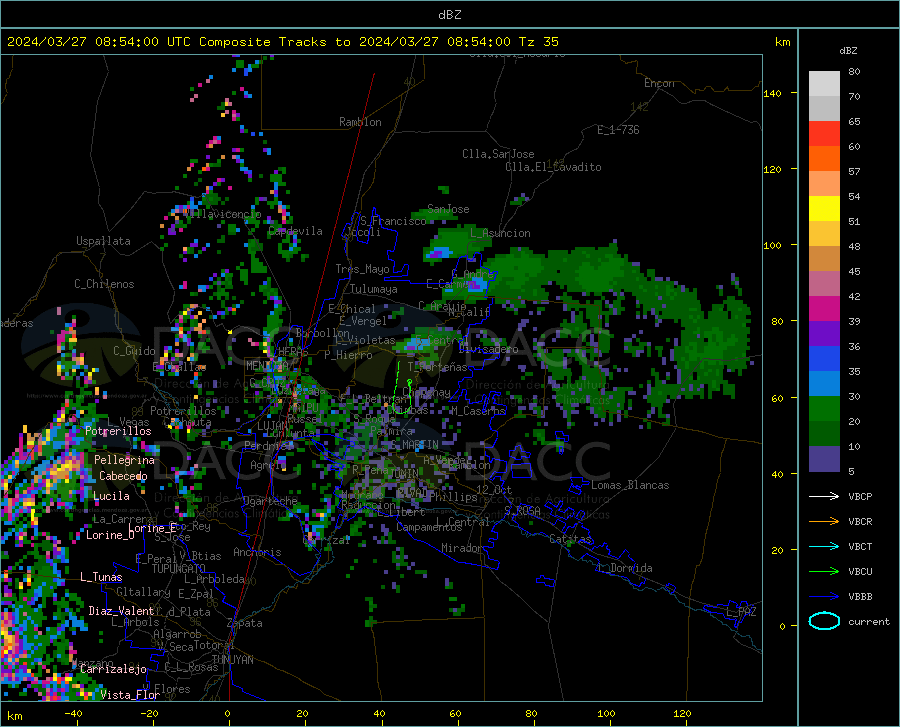The width and height of the screenshot is (900, 727).
Task: Select the blue 36 dBZ color swatch
Action: 824,359
